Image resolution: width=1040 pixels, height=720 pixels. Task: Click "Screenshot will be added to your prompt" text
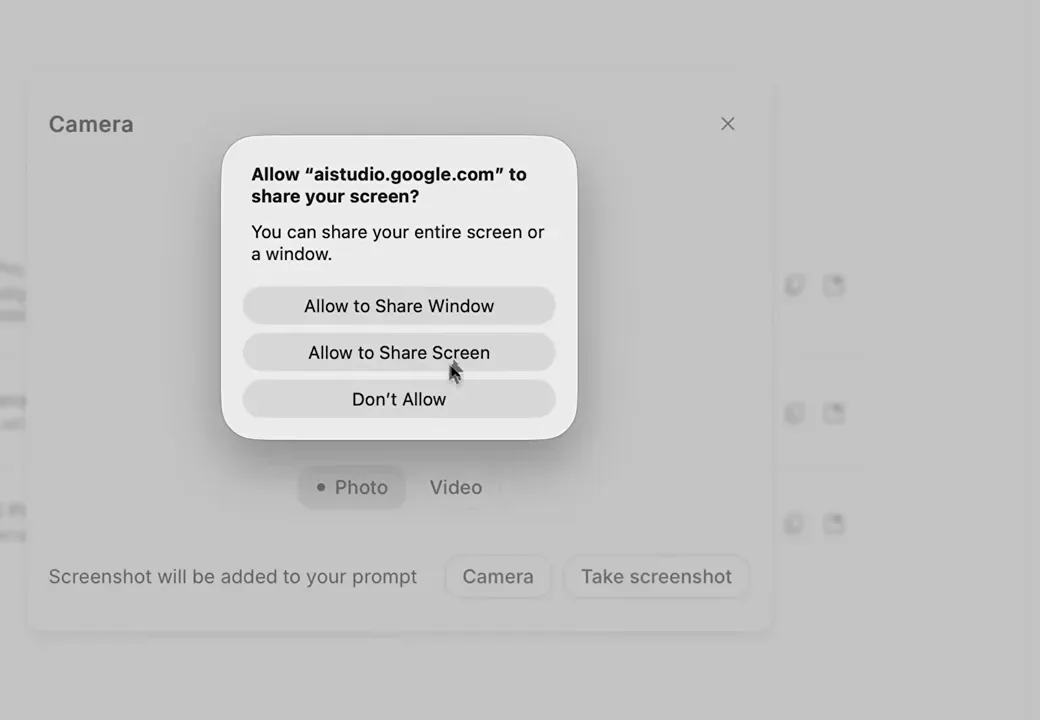click(x=233, y=577)
